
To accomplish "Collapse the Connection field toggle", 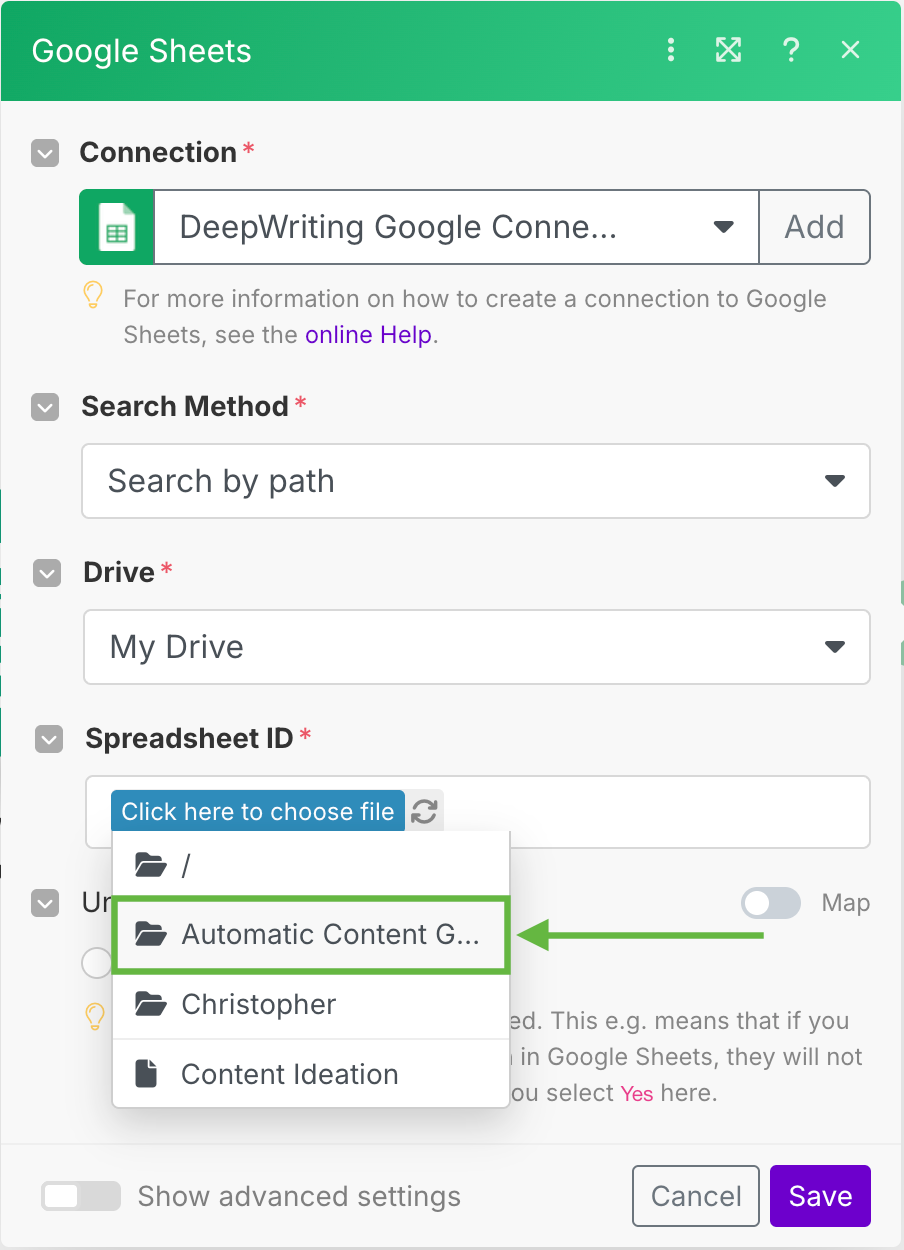I will pyautogui.click(x=45, y=153).
